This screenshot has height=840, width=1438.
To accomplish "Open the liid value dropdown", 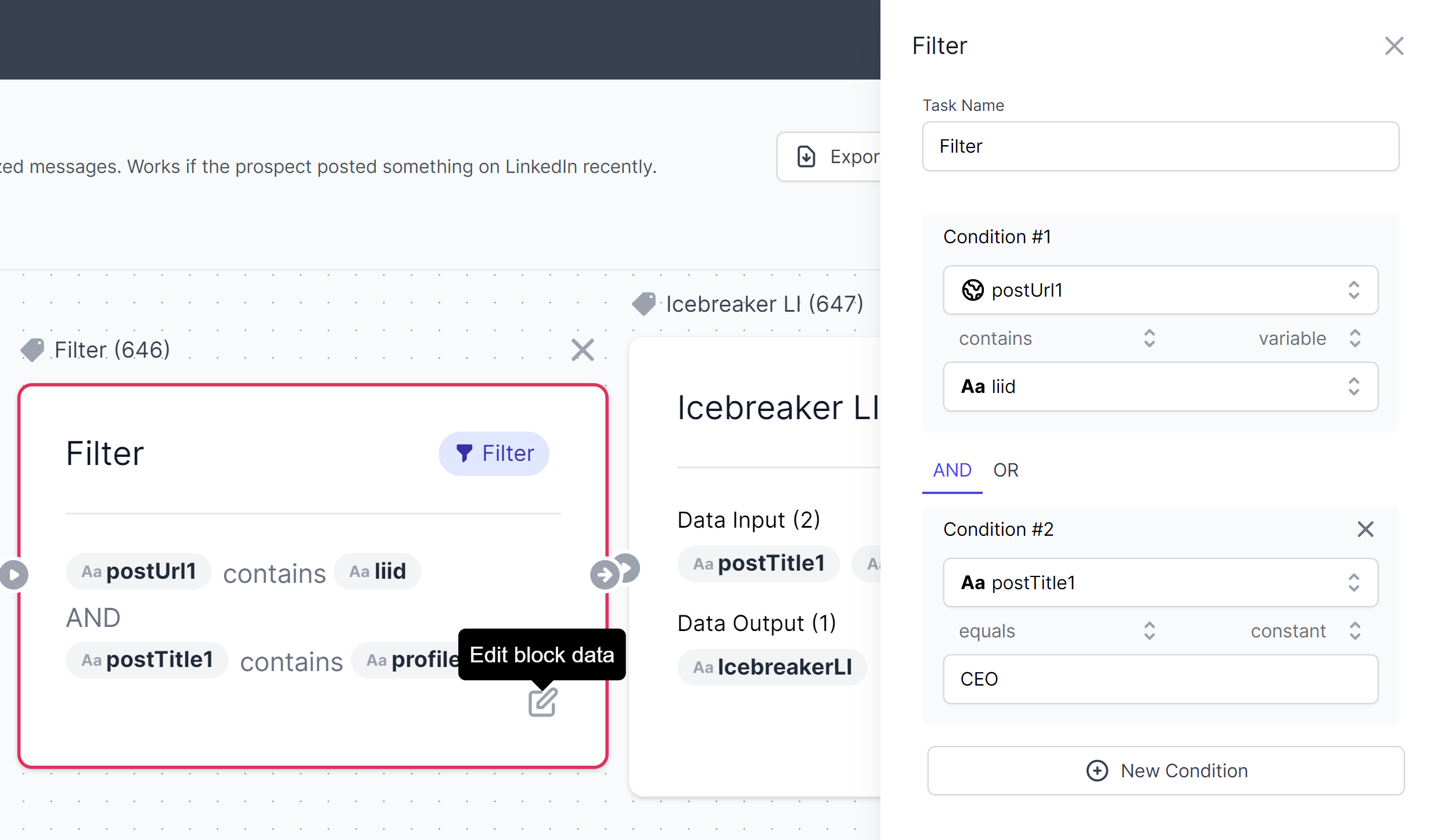I will [1160, 387].
